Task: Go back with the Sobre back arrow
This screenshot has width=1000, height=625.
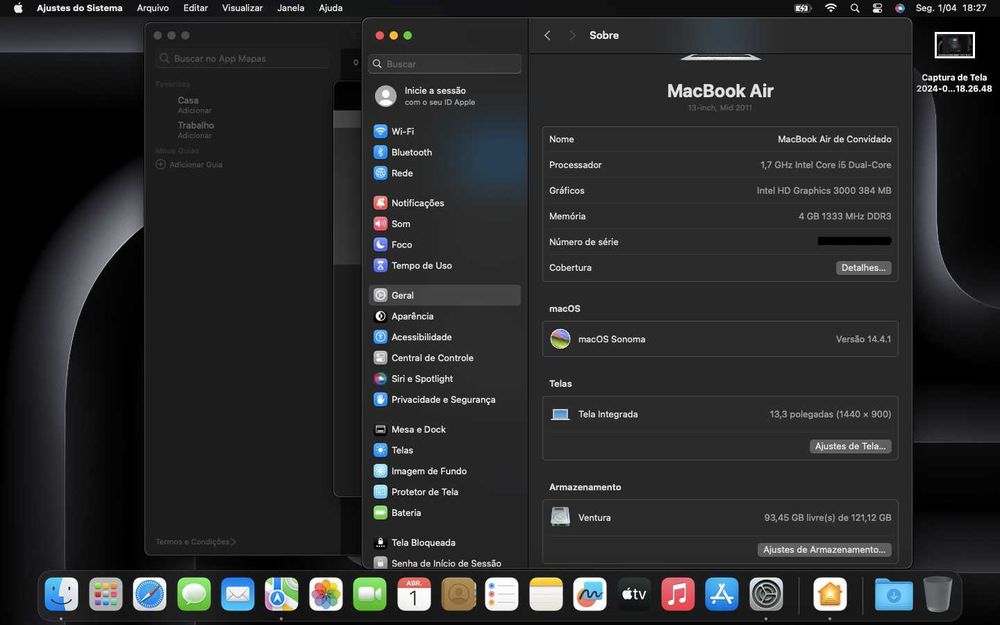Action: (547, 36)
